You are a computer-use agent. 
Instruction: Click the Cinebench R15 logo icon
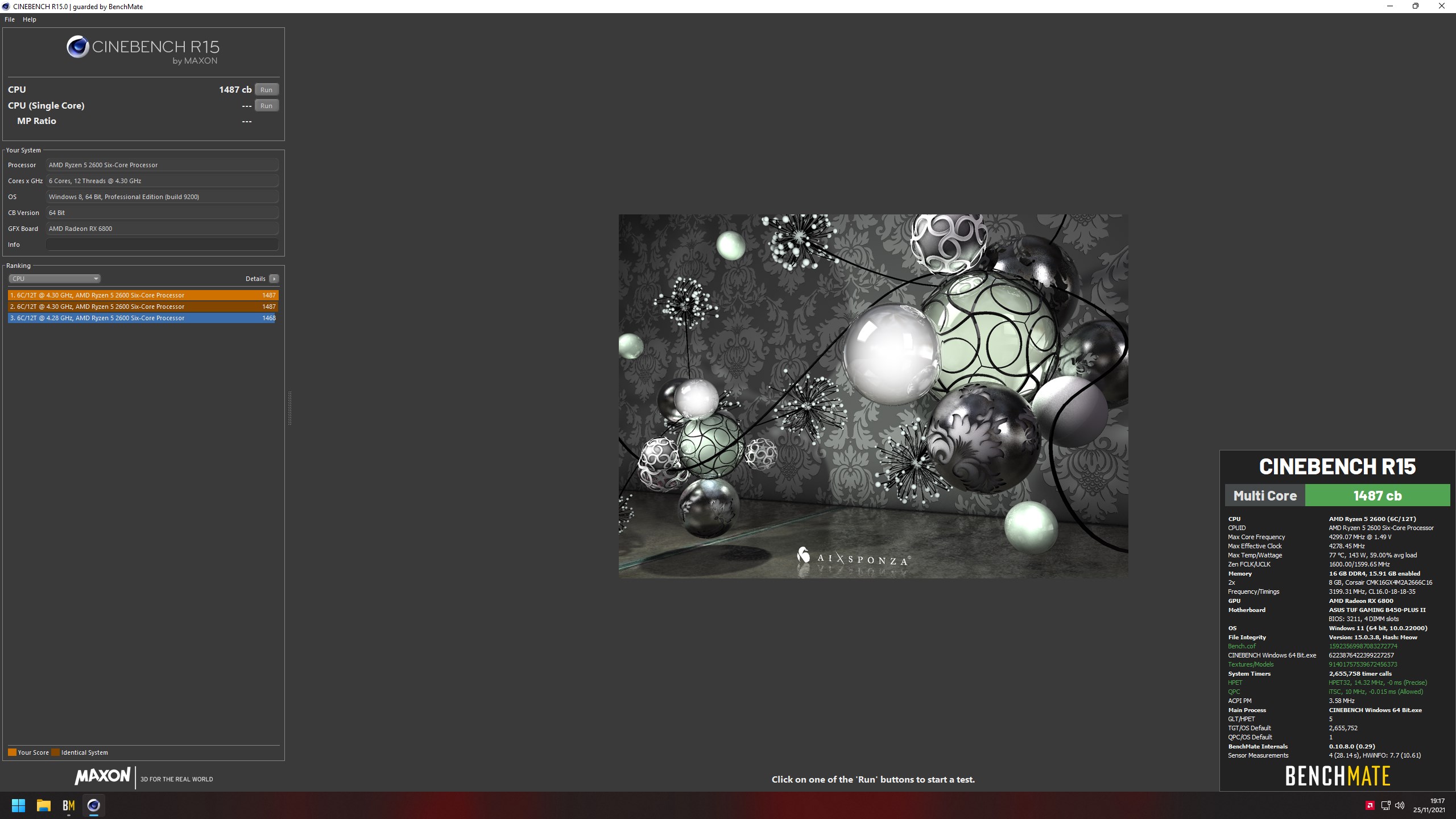point(78,47)
